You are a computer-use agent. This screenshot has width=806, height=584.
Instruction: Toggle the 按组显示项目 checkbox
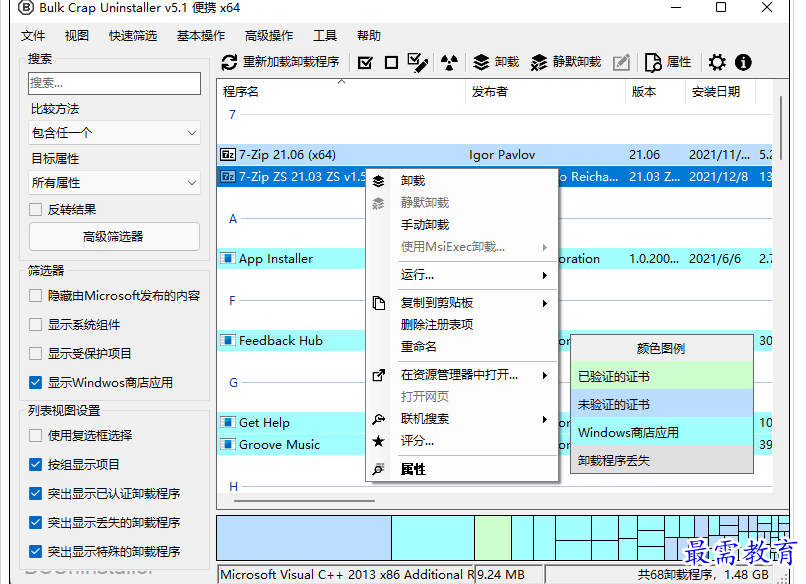point(37,464)
